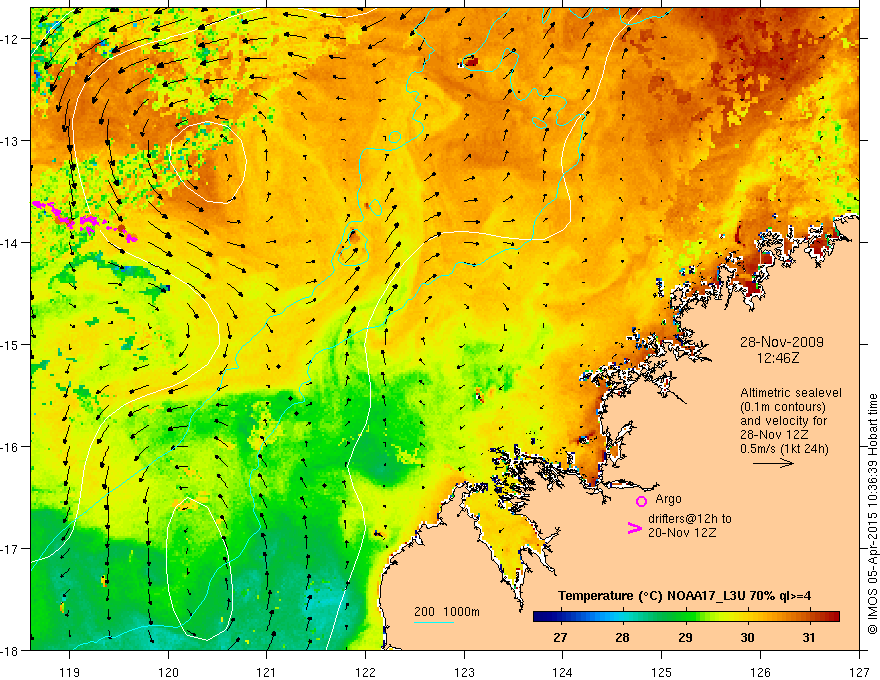Click the -15 latitude axis label
Viewport: 880px width, 680px height.
pos(11,345)
